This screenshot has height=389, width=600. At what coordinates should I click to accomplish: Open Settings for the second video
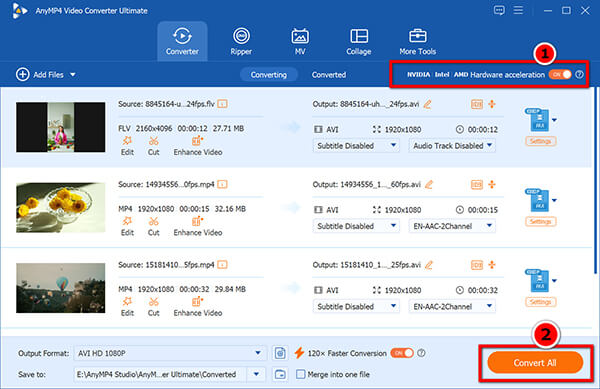click(x=540, y=221)
